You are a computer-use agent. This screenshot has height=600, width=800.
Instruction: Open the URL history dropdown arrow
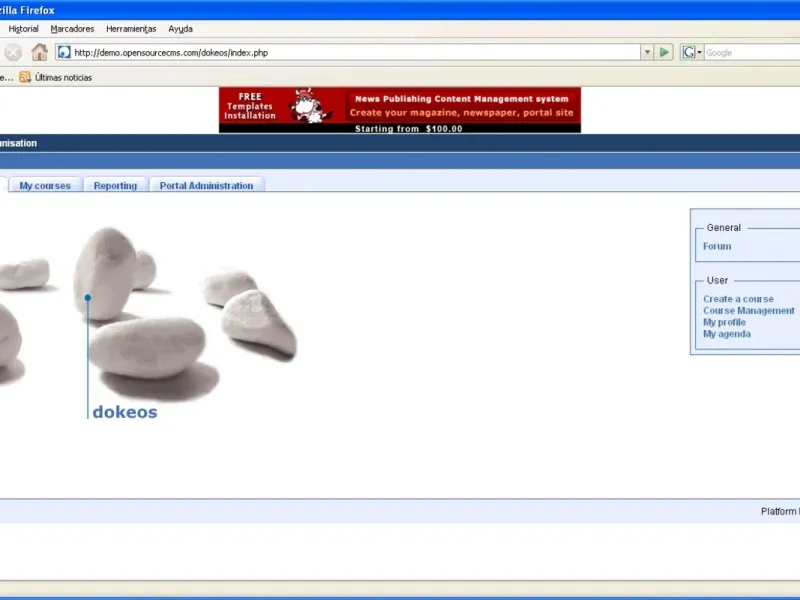[x=647, y=52]
